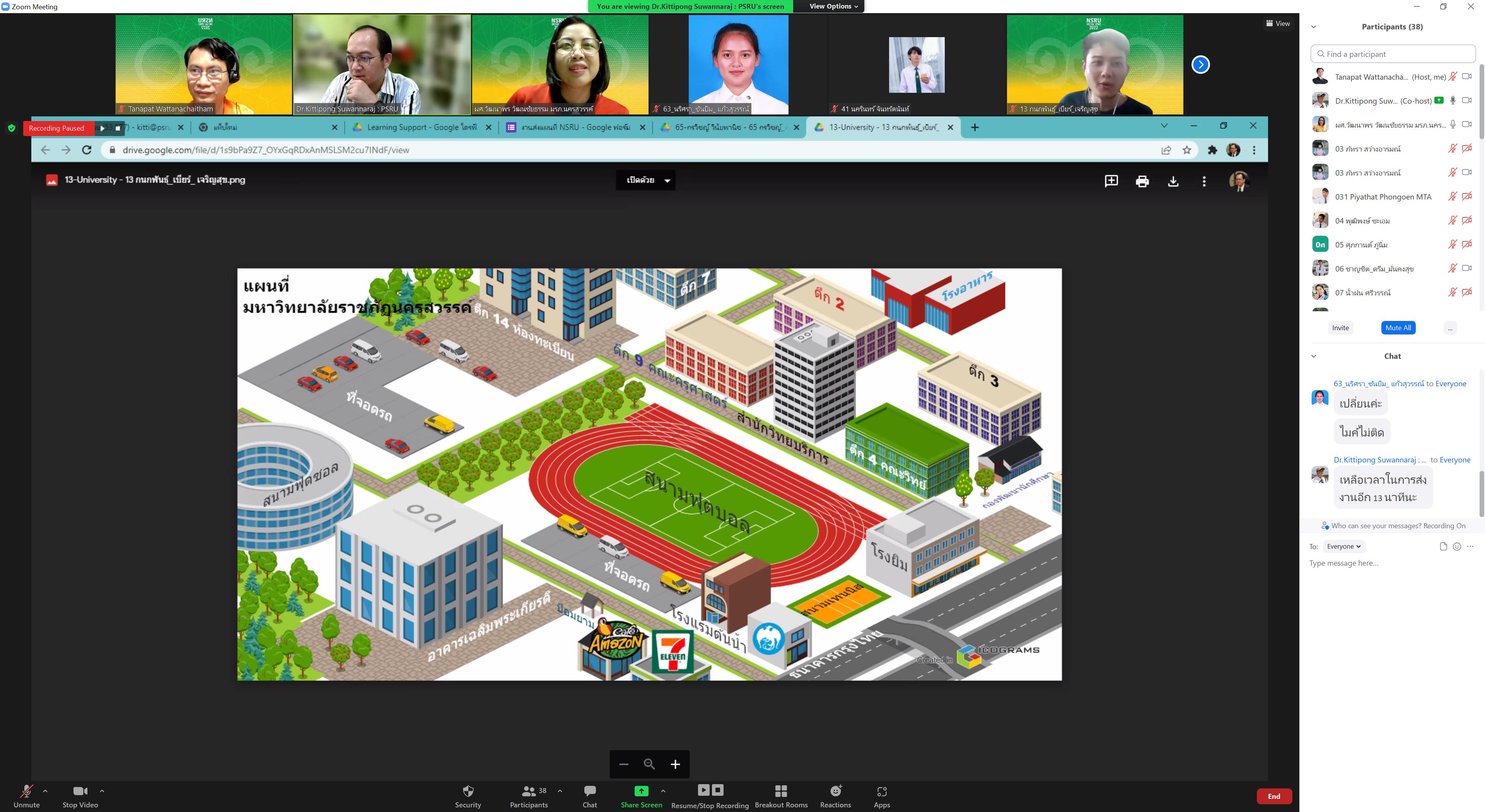1485x812 pixels.
Task: Click the chat file attachment icon
Action: [x=1444, y=546]
